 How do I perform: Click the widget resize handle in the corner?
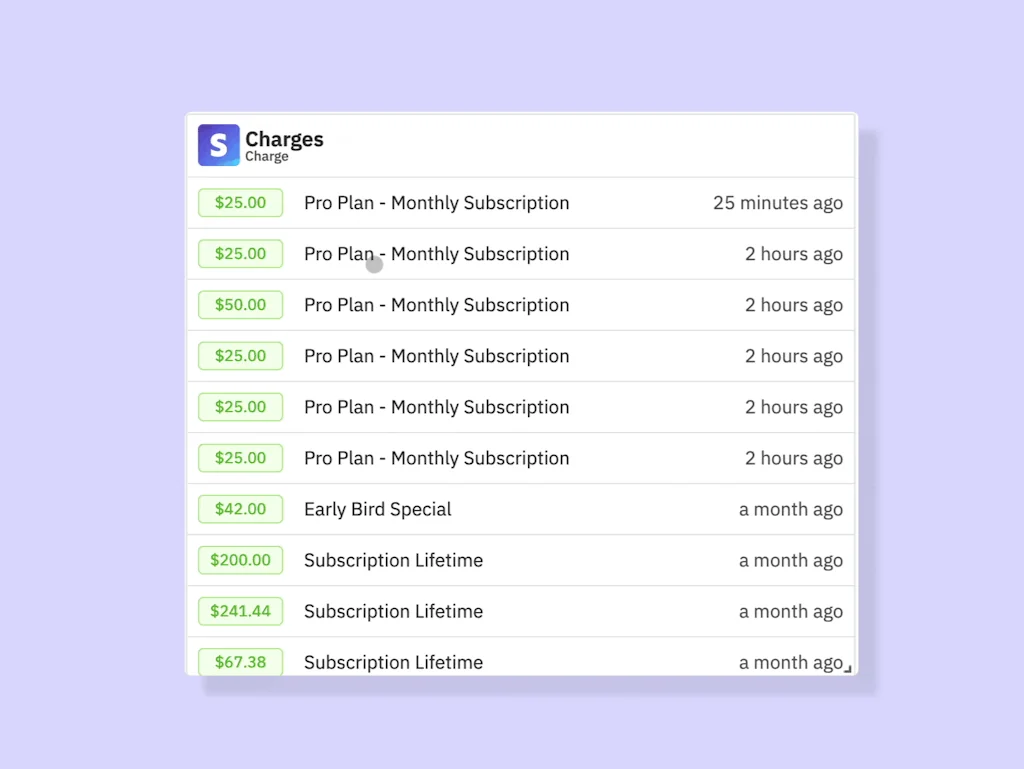tap(849, 668)
